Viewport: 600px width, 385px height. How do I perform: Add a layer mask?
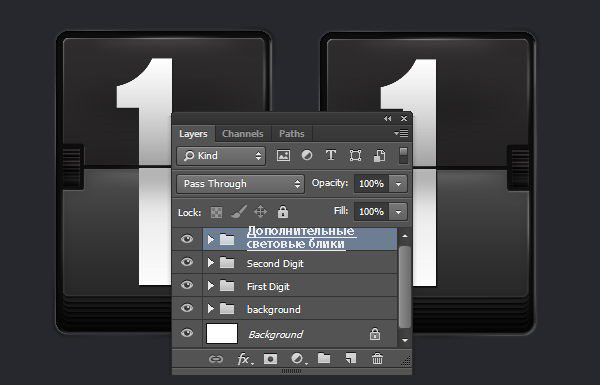point(271,359)
